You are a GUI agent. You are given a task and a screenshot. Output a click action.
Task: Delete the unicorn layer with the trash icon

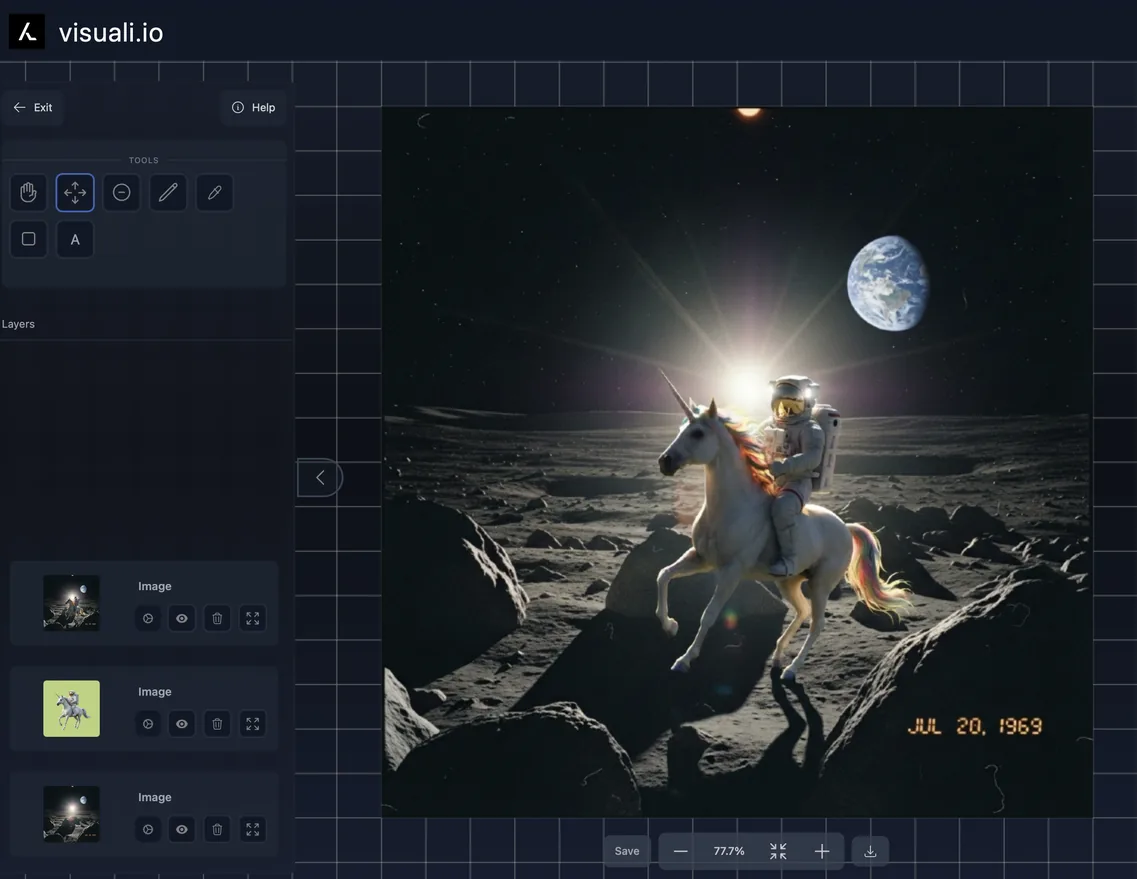(216, 723)
